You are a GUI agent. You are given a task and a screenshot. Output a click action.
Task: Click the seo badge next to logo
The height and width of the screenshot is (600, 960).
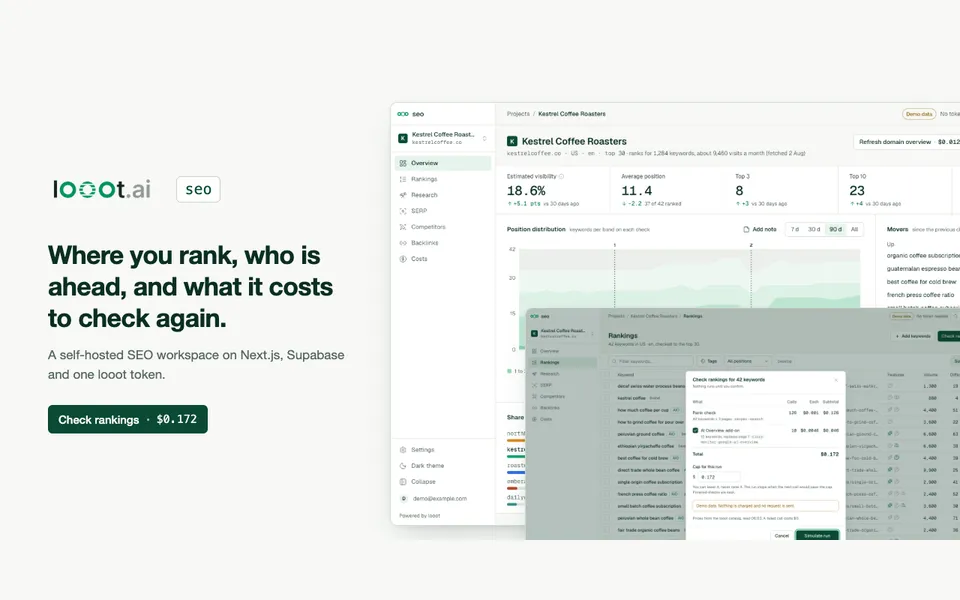click(198, 189)
